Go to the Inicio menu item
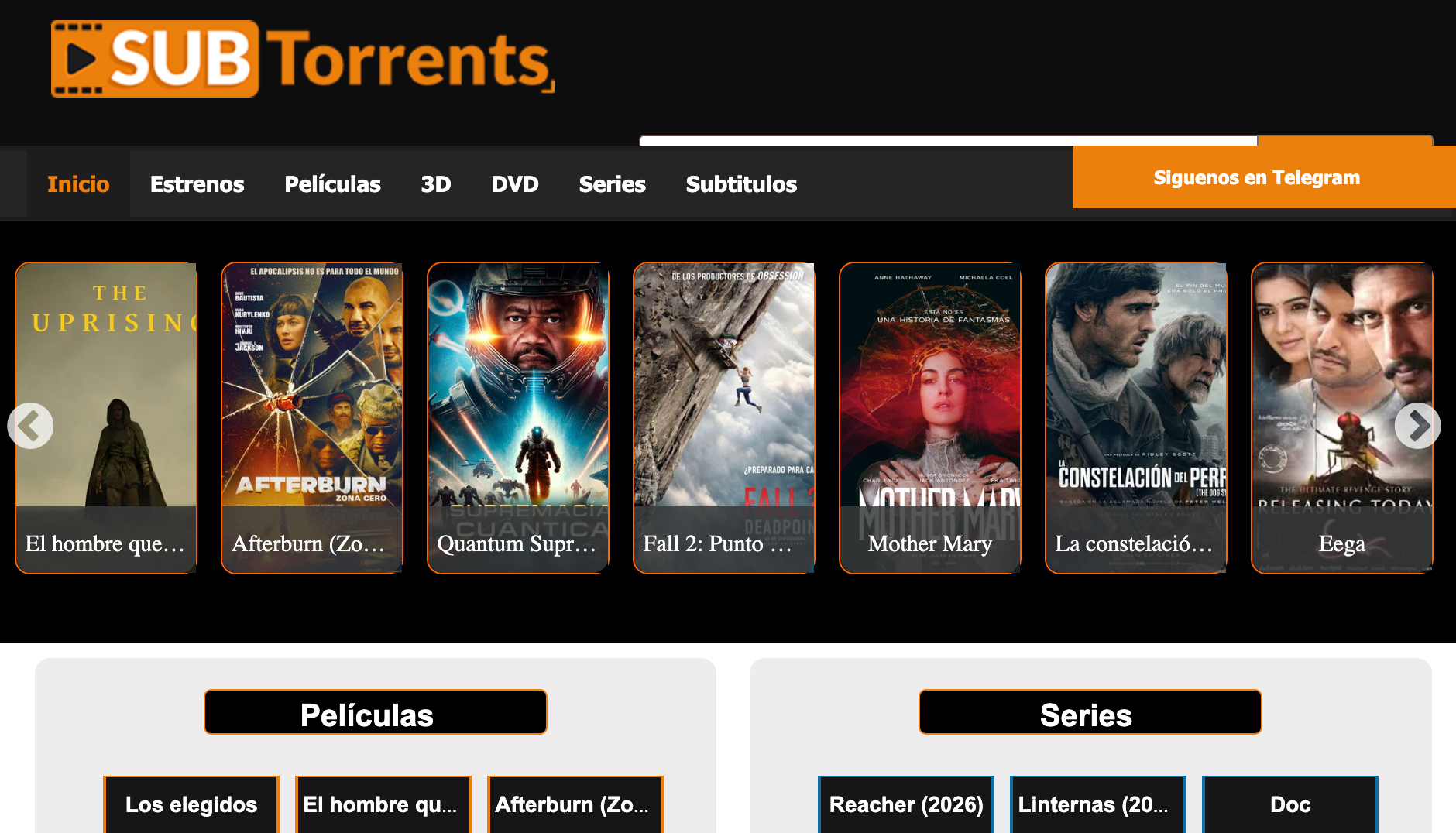This screenshot has width=1456, height=833. (78, 184)
